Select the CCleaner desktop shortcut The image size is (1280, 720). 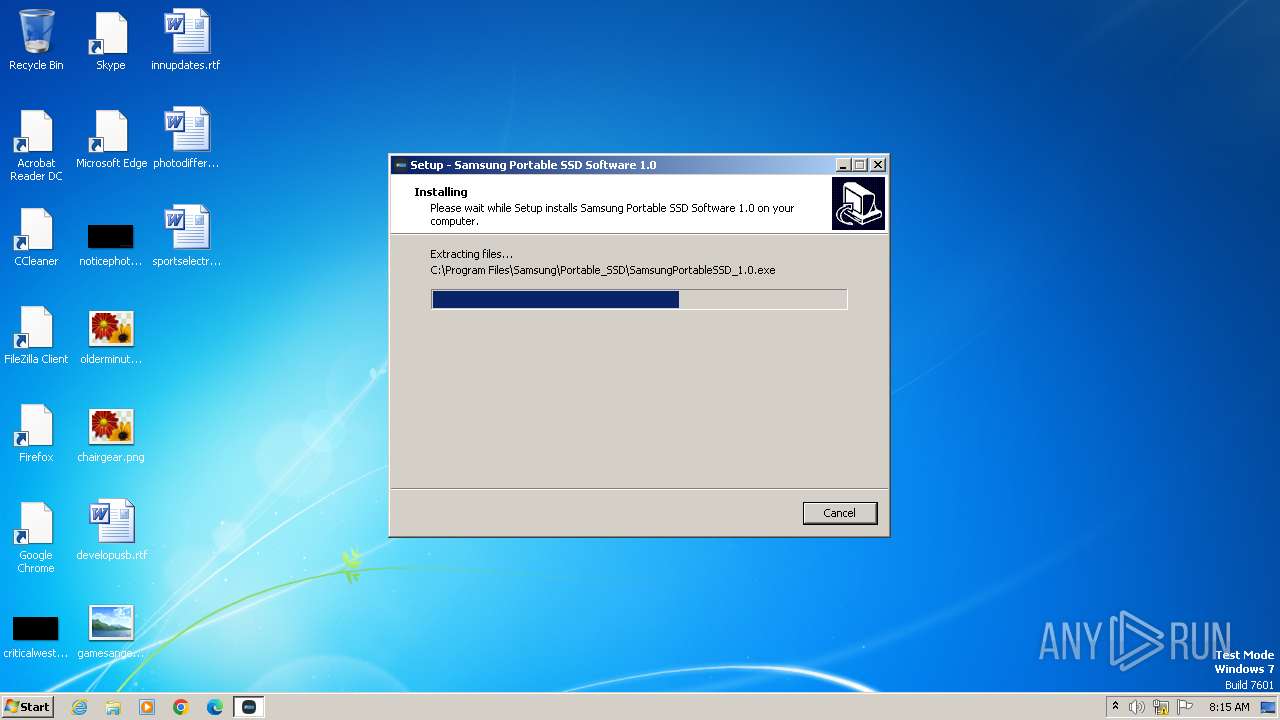point(36,237)
